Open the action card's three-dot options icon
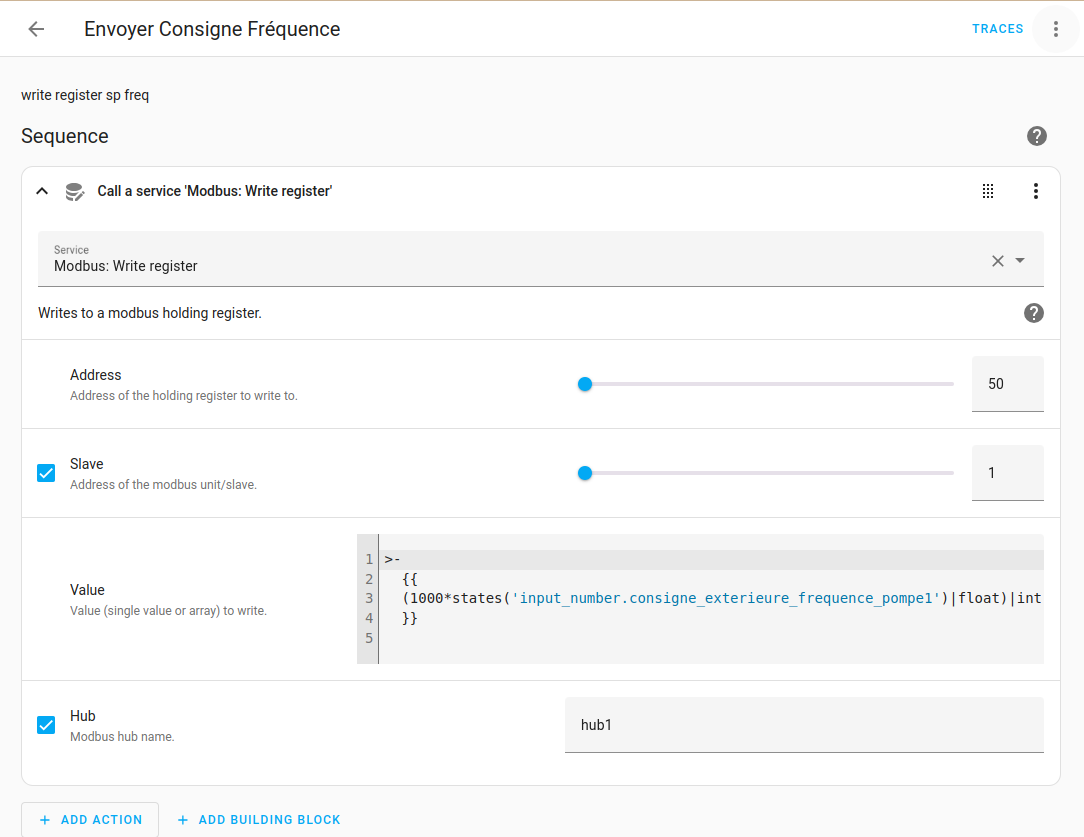Screen dimensions: 1084x837 (1036, 191)
